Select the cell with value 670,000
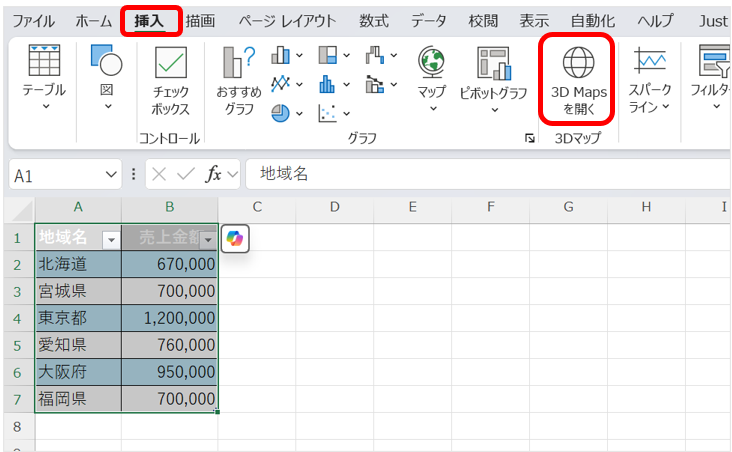Viewport: 732px width, 452px height. 169,264
